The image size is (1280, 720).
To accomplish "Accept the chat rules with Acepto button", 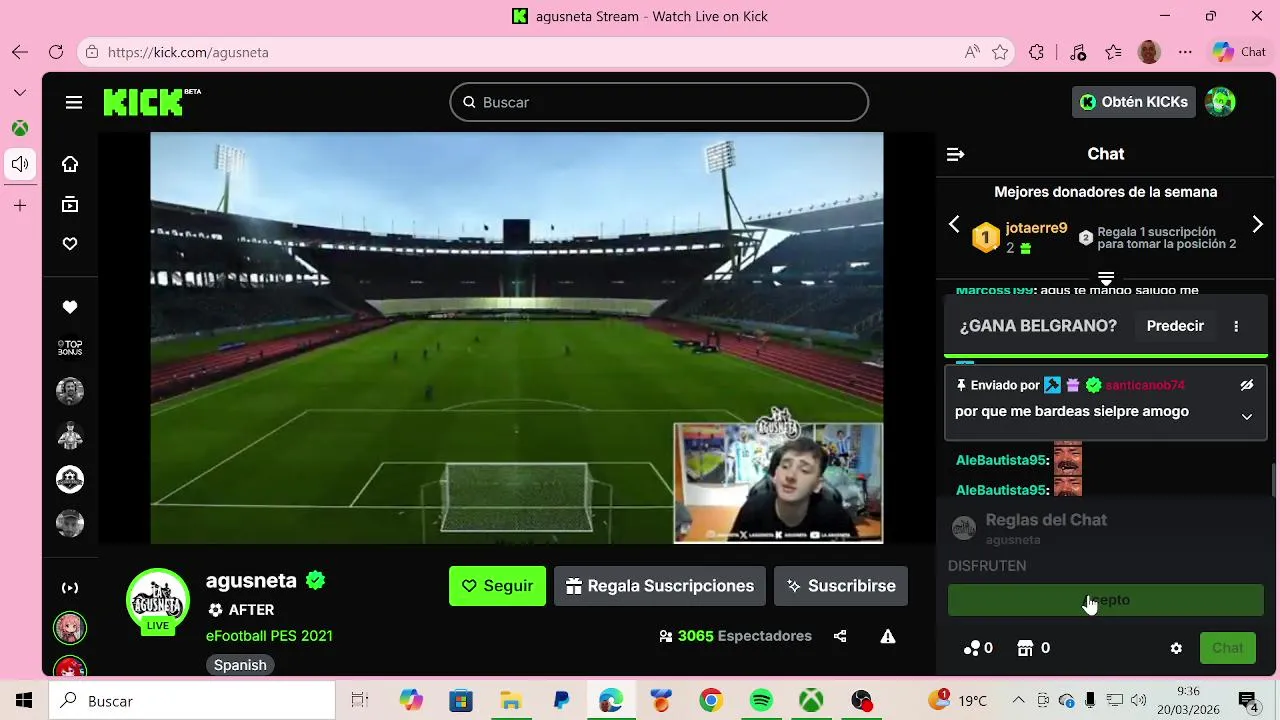I will (1106, 600).
